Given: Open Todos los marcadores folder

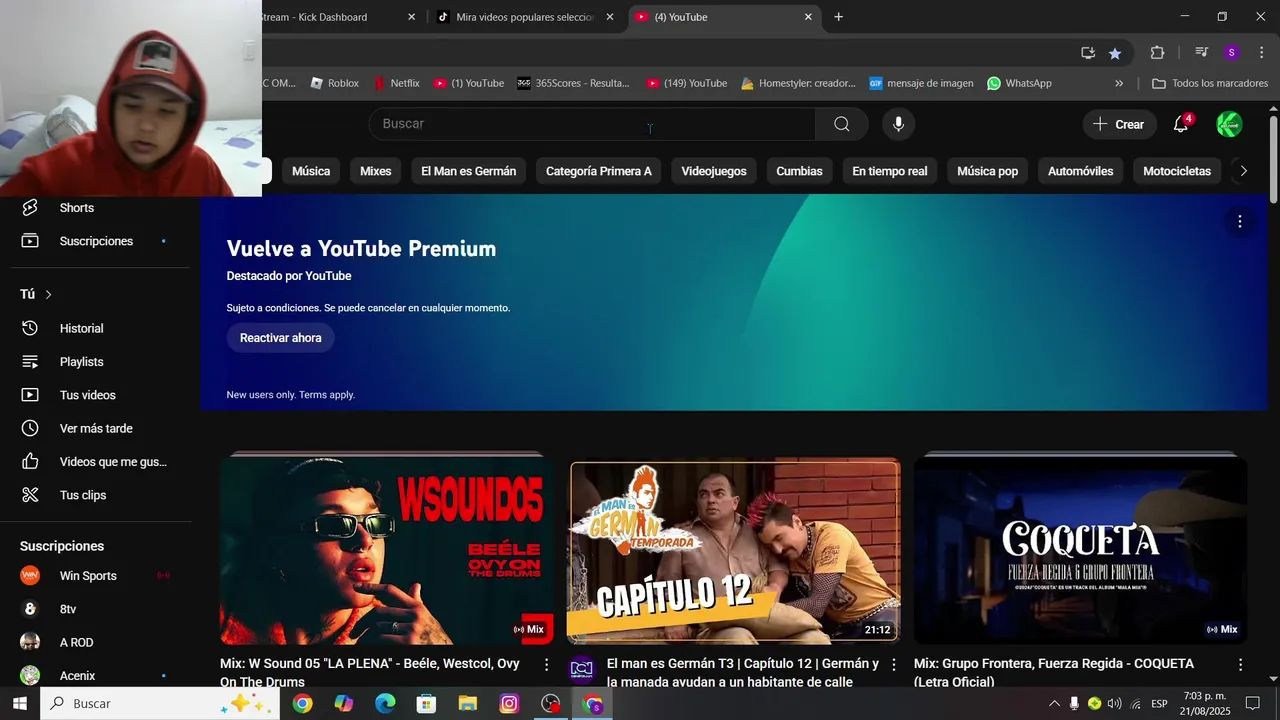Looking at the screenshot, I should 1210,84.
